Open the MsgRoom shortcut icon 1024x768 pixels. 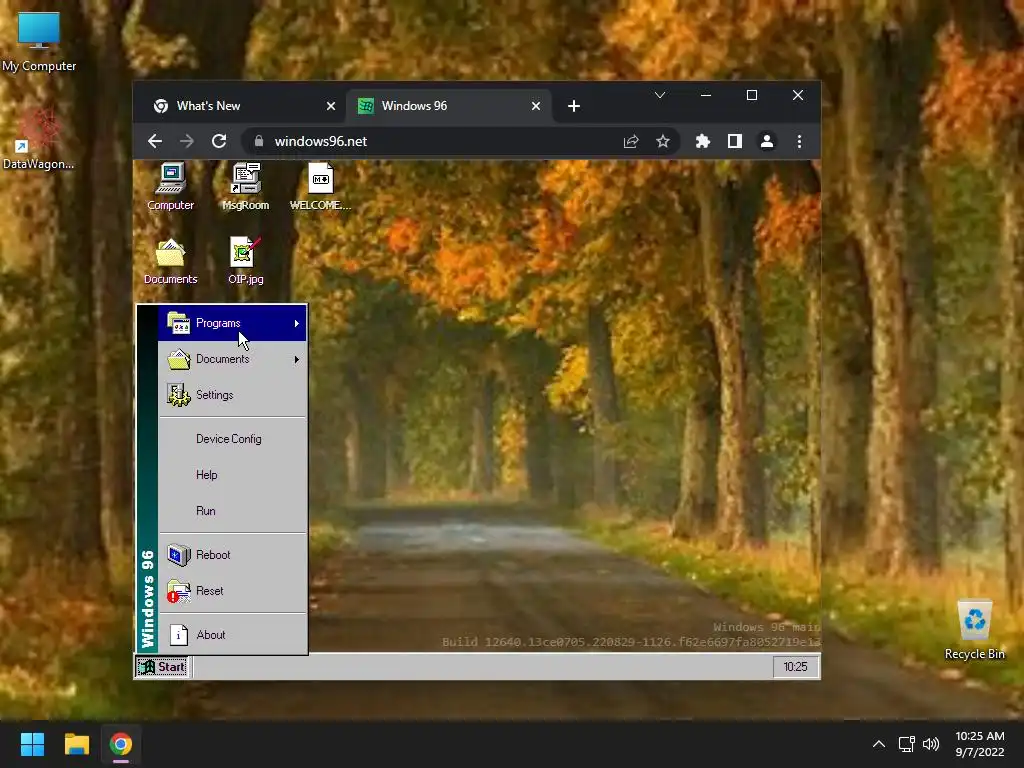coord(246,186)
